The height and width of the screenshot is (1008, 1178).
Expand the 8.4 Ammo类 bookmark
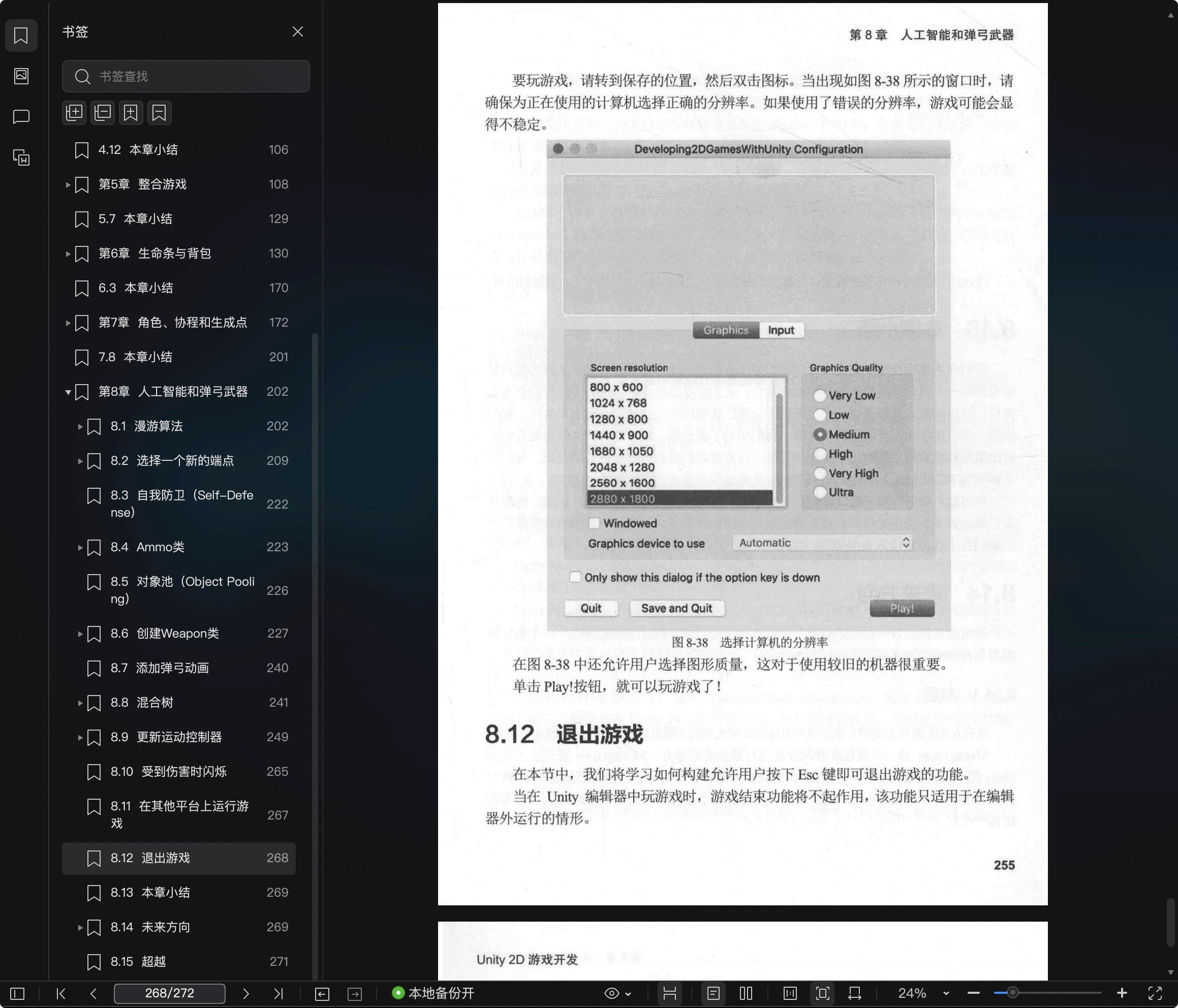click(80, 548)
